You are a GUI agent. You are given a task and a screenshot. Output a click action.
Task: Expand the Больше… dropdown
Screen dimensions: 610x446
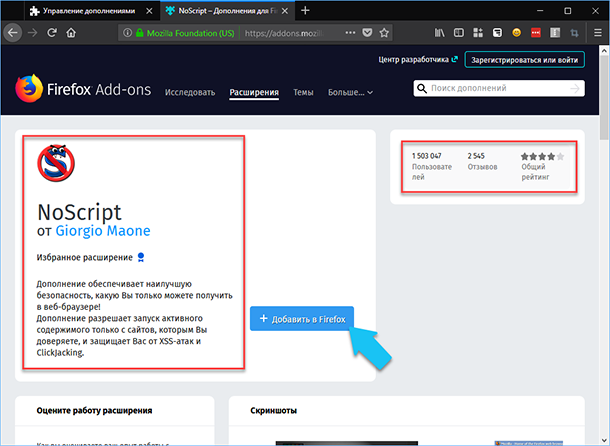[x=350, y=92]
